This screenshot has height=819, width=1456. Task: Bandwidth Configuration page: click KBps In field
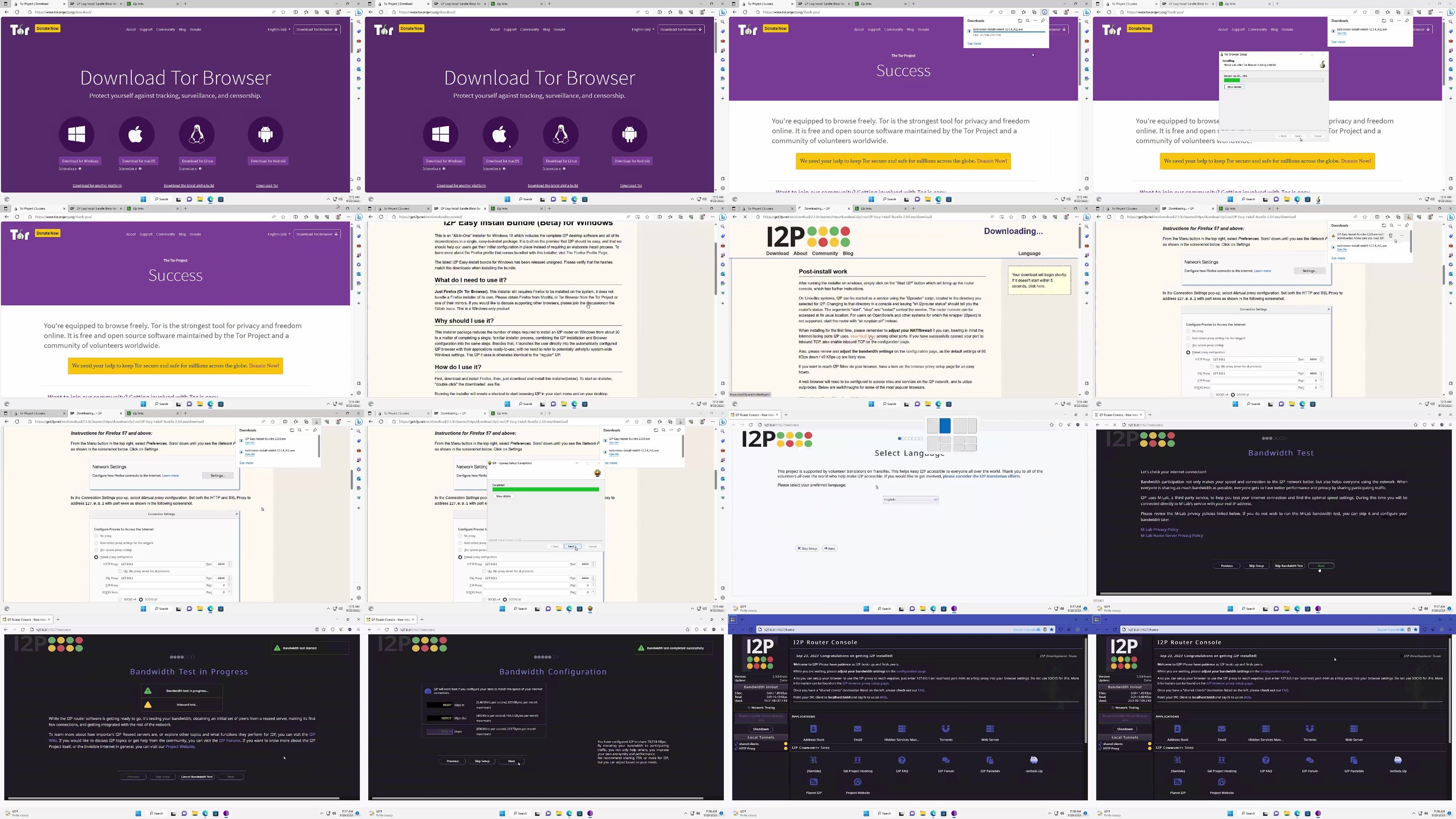[439, 705]
